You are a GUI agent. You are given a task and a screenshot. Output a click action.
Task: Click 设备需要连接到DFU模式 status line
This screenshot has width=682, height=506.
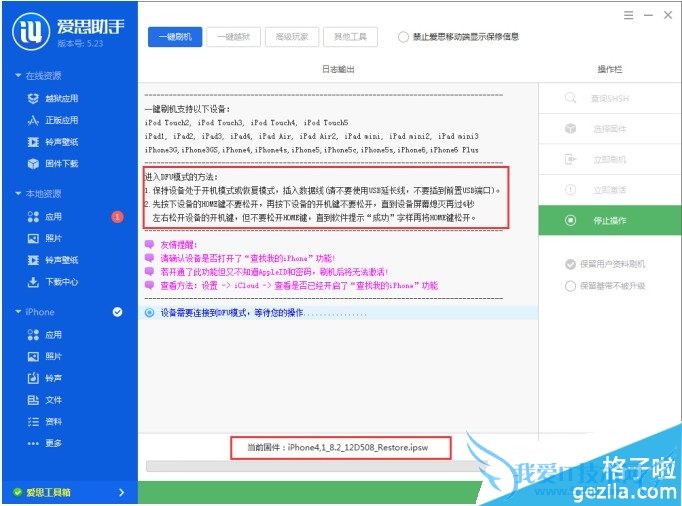[x=338, y=313]
